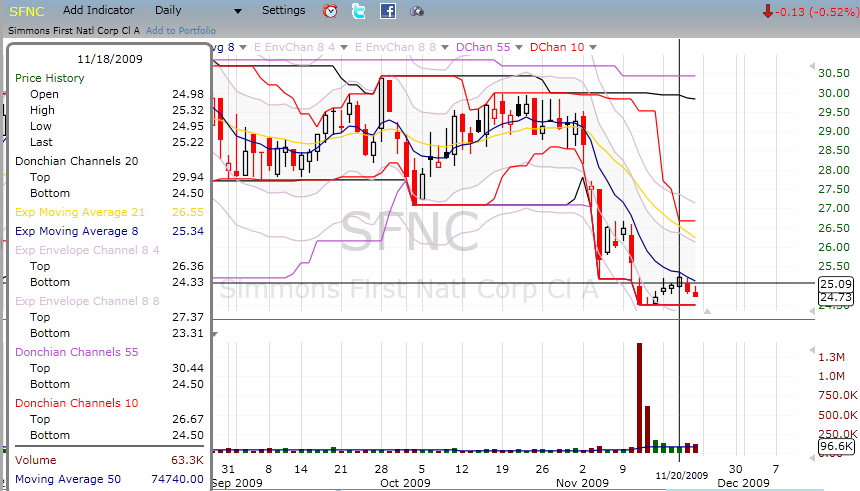Click the Nov 2009 month label
The width and height of the screenshot is (860, 491).
coord(582,483)
